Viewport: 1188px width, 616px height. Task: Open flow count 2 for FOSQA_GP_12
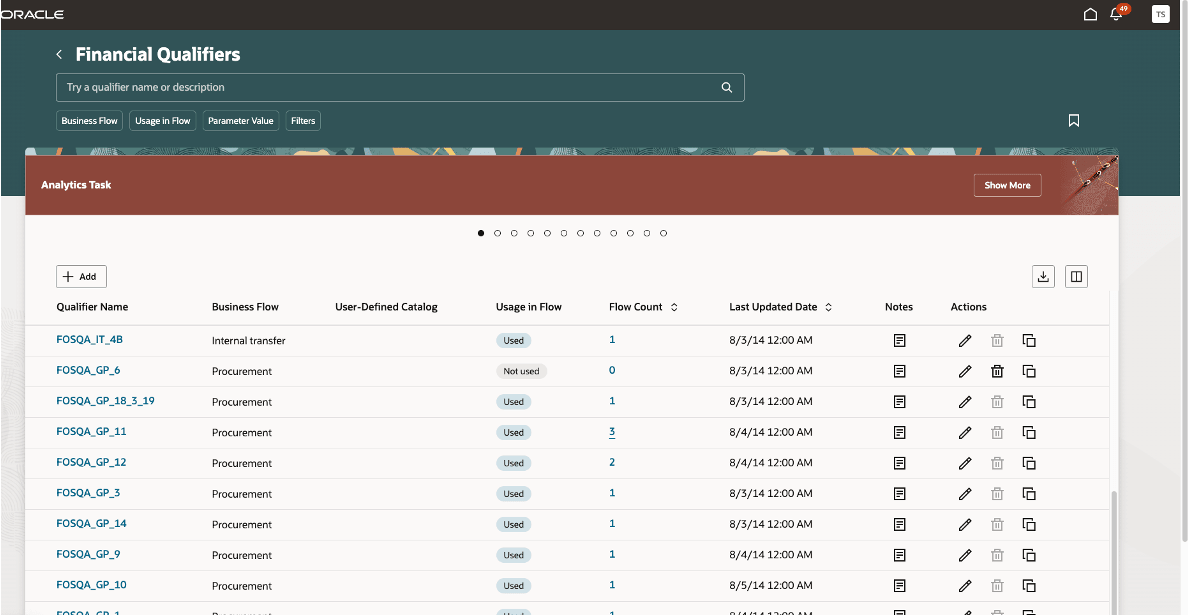612,462
